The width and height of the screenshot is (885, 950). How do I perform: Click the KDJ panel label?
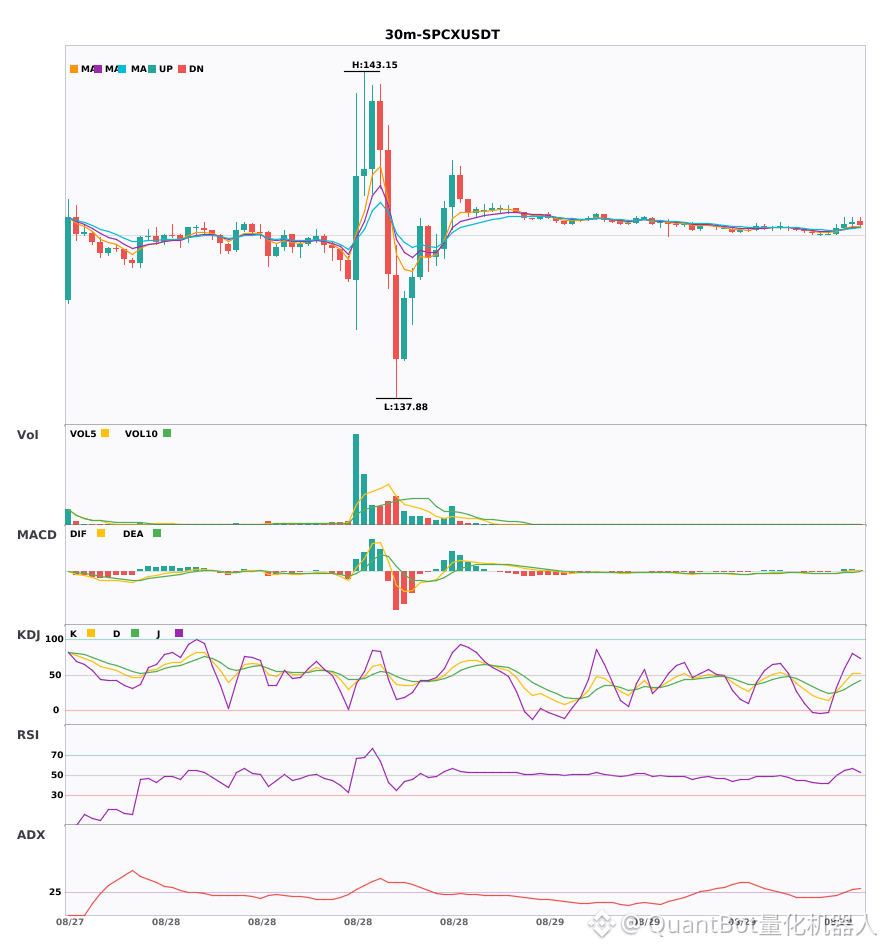[28, 635]
